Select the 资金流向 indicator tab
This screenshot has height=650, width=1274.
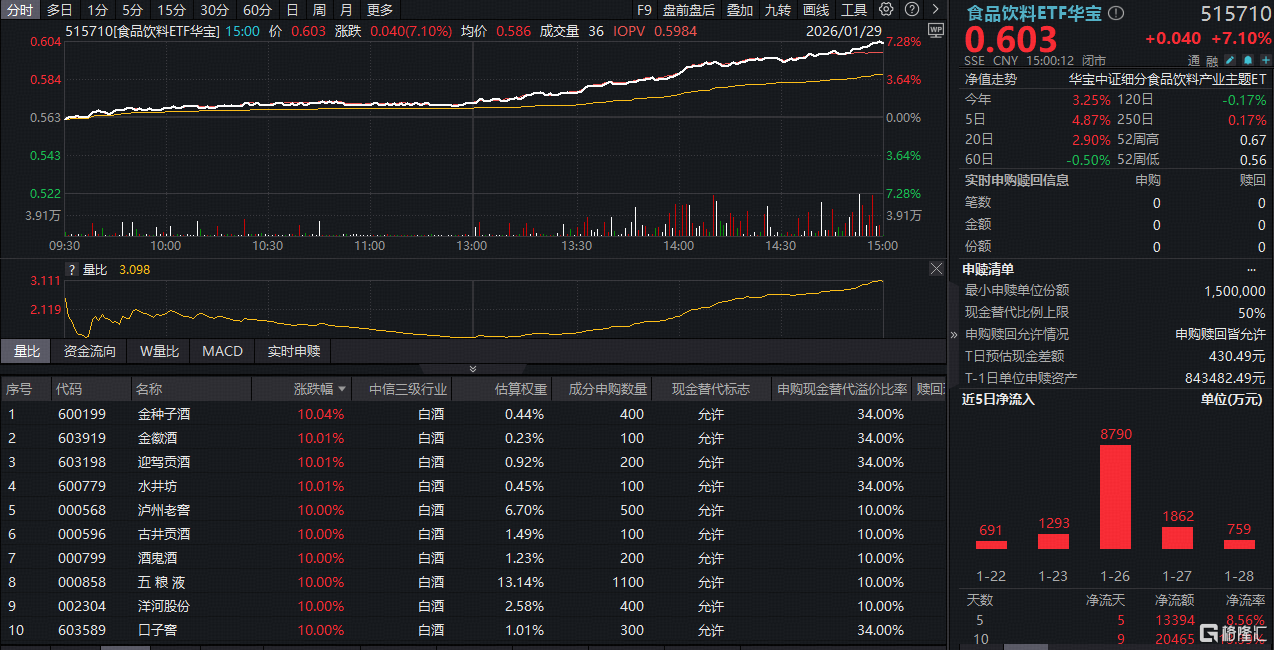(90, 351)
